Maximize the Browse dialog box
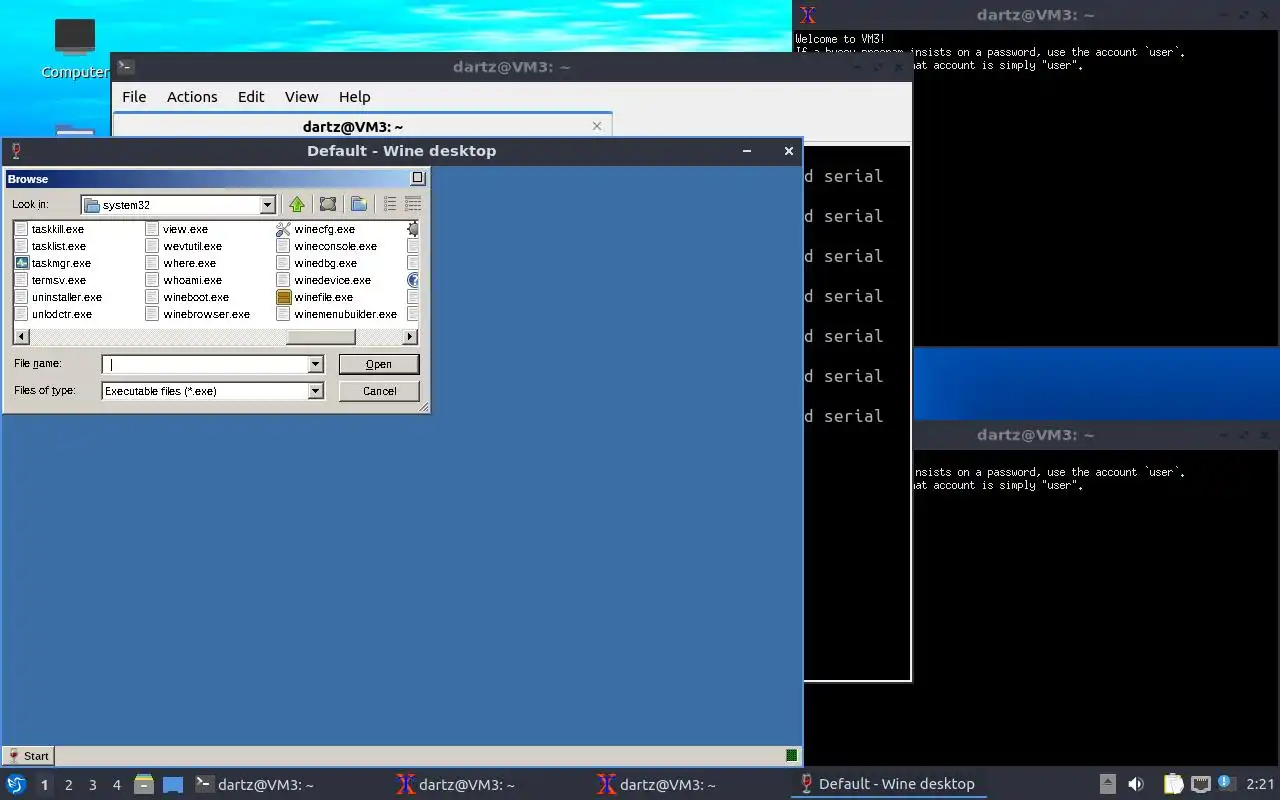Image resolution: width=1280 pixels, height=800 pixels. coord(418,178)
